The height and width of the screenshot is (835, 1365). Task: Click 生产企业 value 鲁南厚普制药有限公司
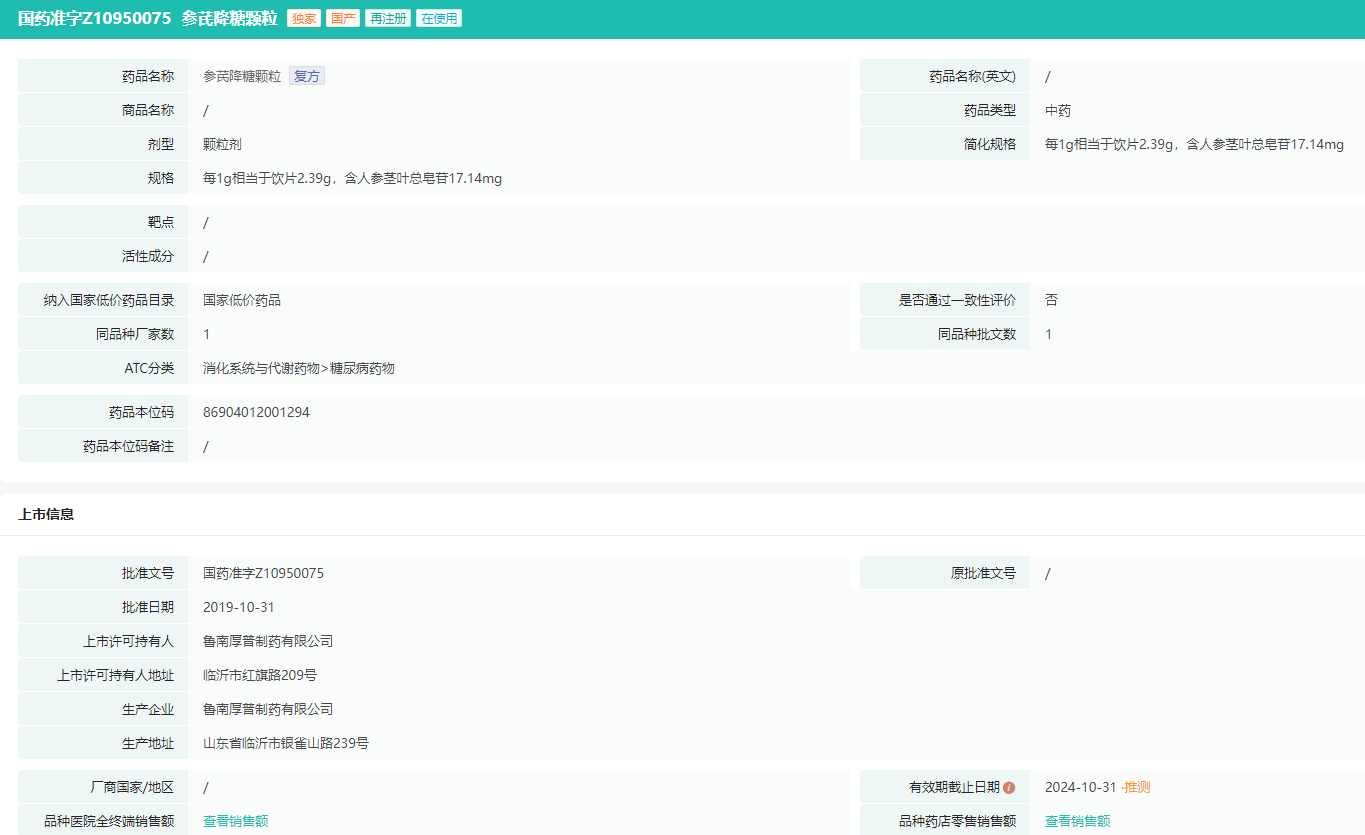268,709
